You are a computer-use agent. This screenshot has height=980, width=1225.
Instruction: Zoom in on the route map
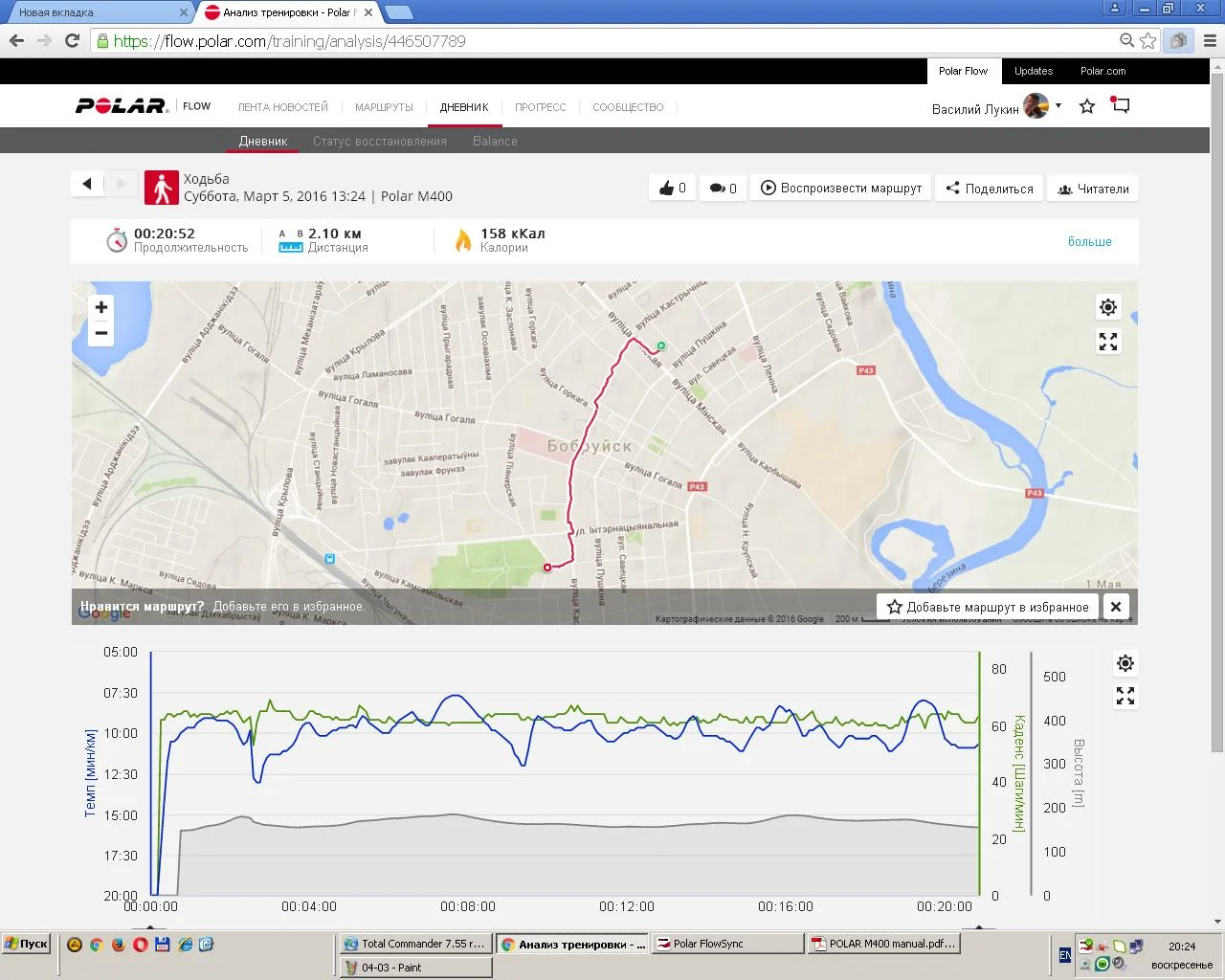(x=101, y=307)
